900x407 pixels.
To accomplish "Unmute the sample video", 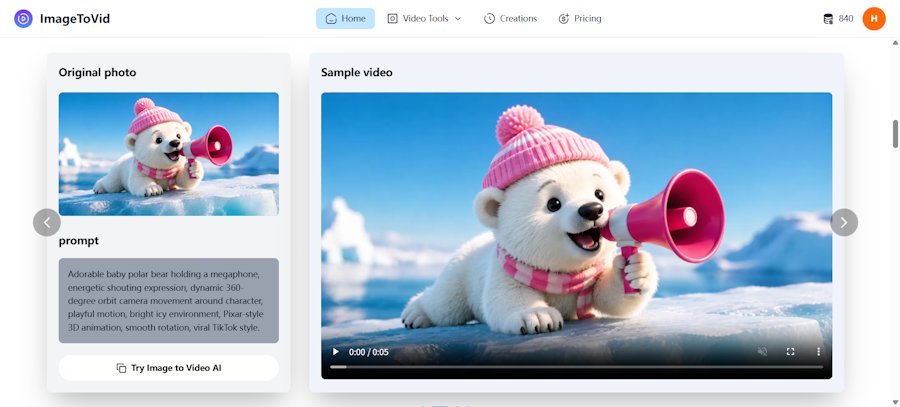I will click(762, 351).
